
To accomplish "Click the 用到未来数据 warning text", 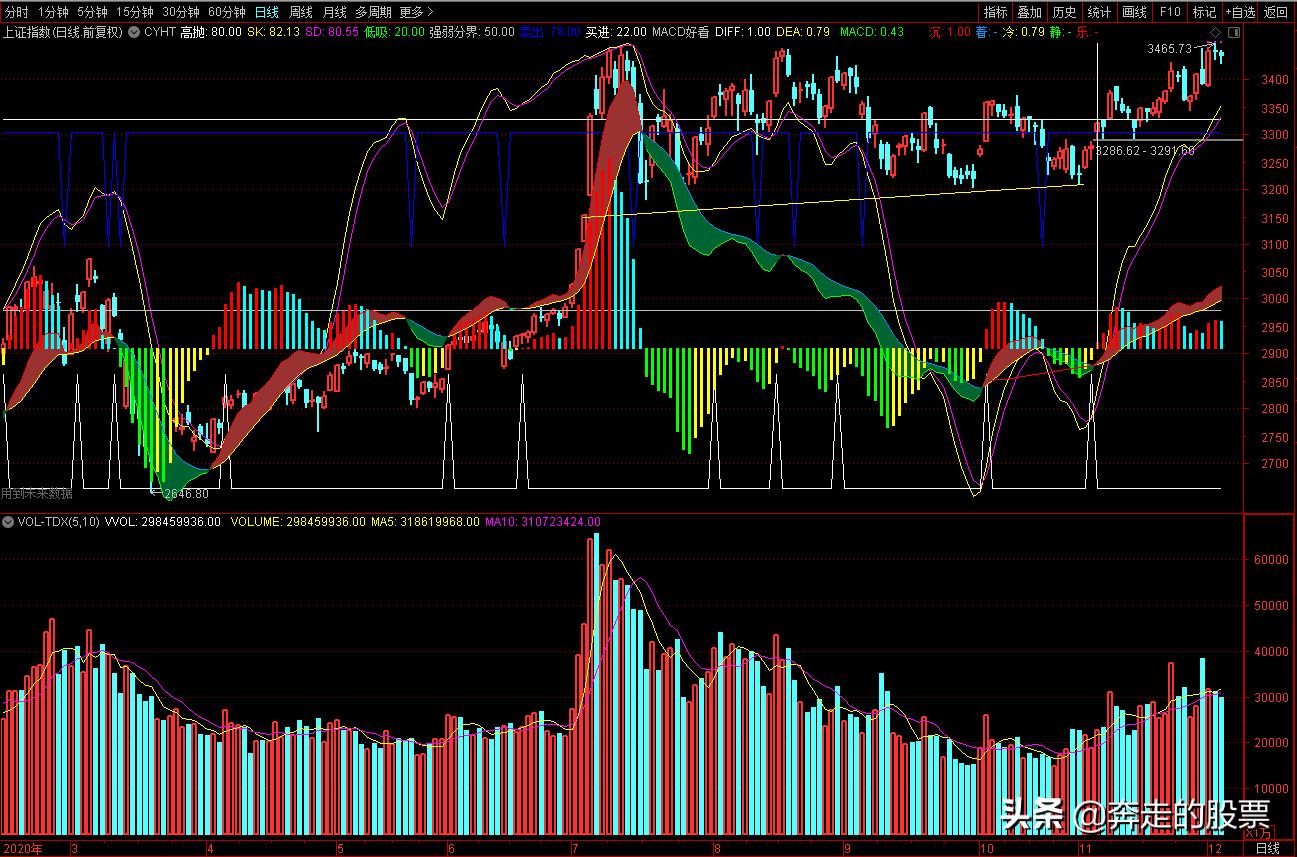I will [36, 493].
